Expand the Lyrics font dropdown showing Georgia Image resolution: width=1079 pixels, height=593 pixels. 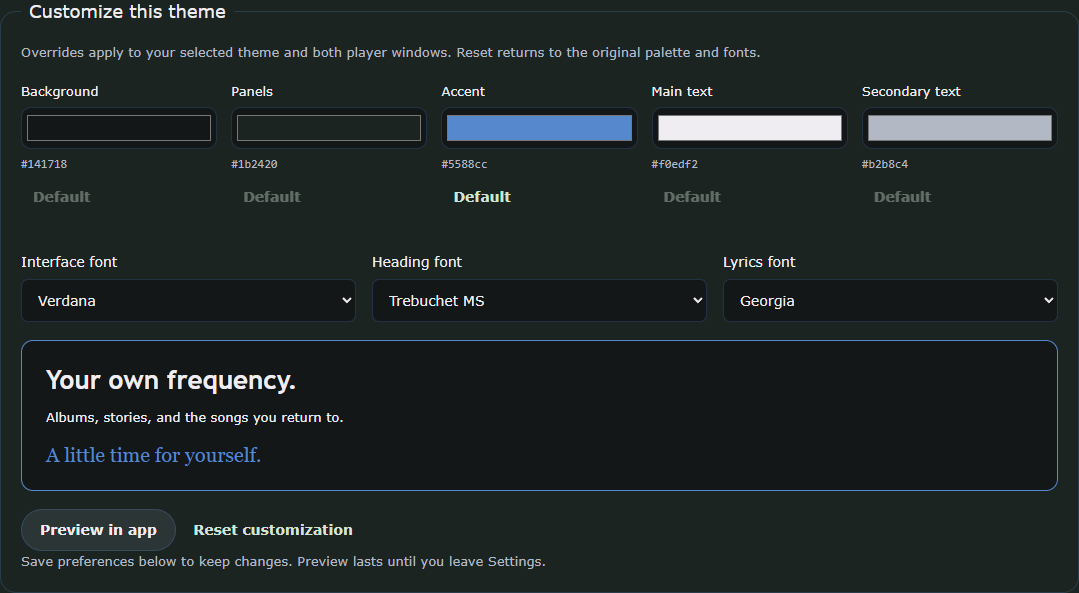[x=890, y=301]
